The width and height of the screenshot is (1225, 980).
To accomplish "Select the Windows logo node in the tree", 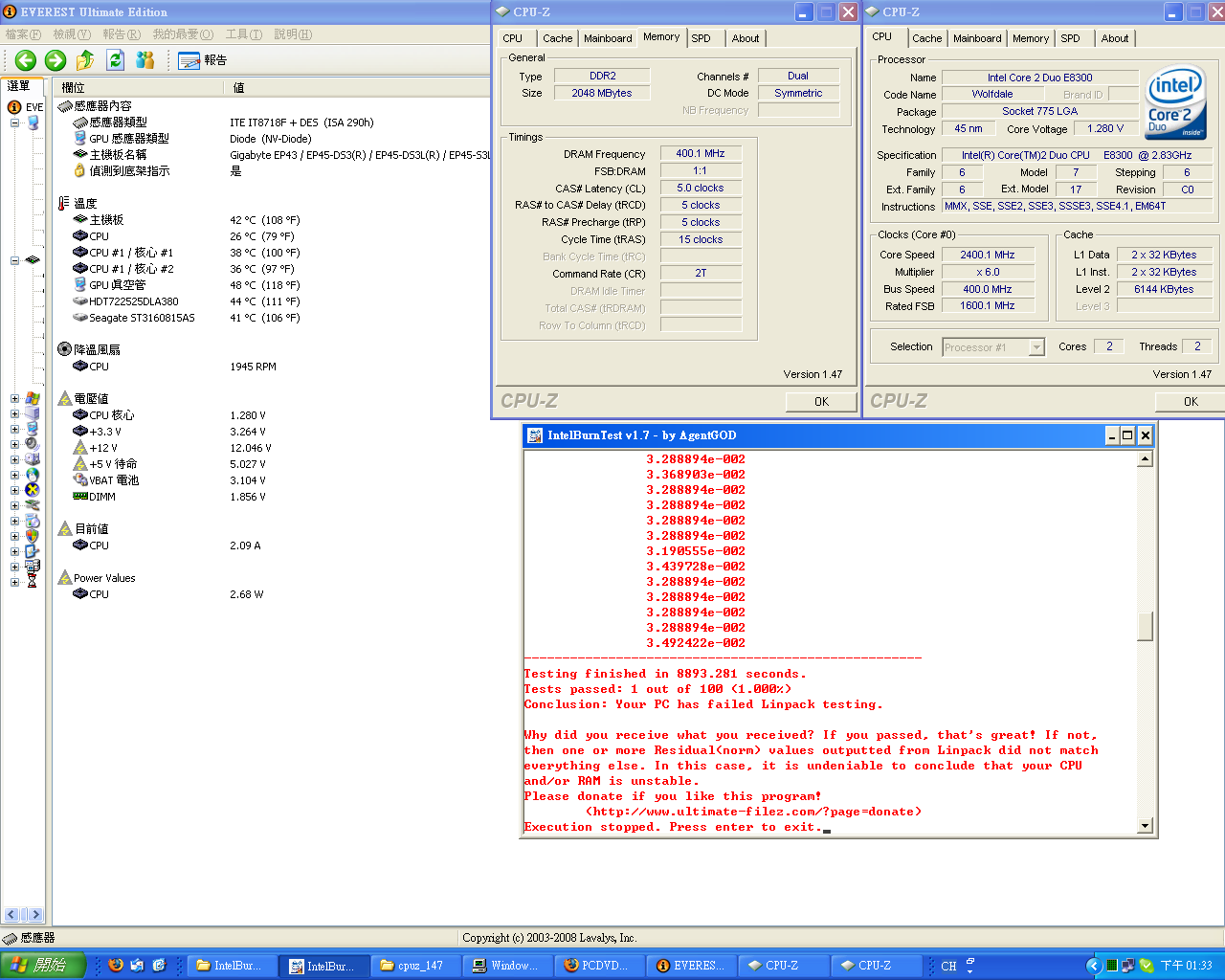I will (x=33, y=398).
